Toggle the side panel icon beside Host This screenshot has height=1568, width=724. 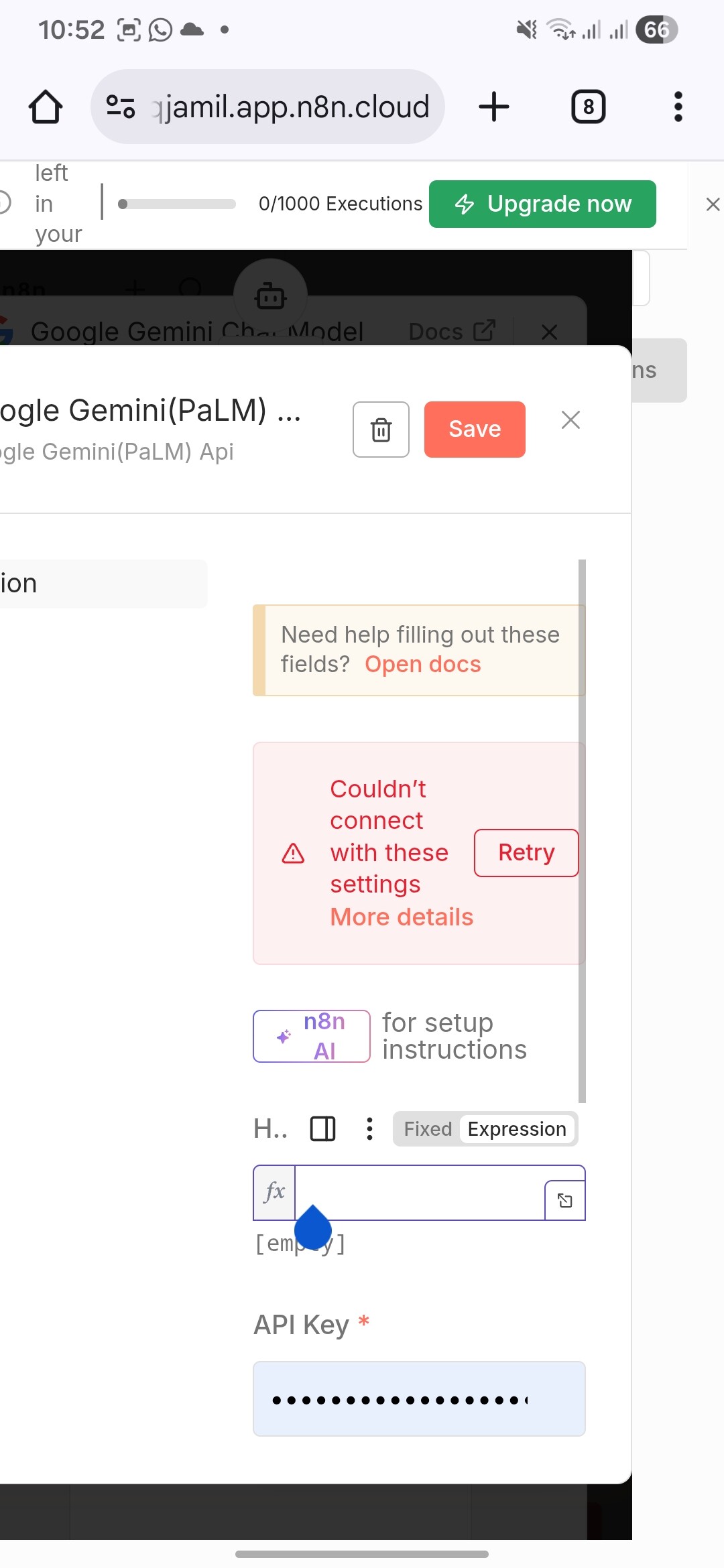[322, 1129]
